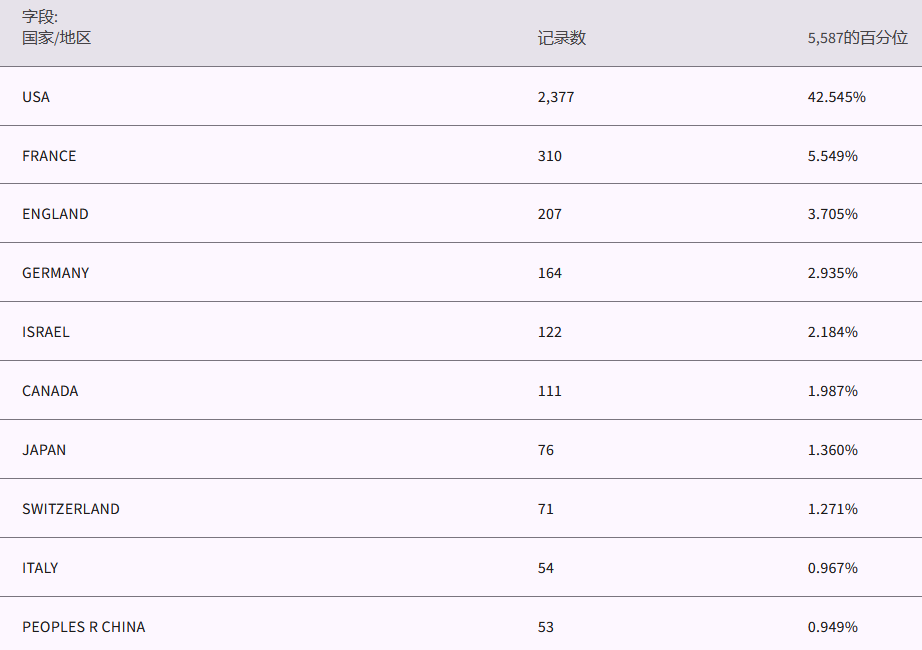This screenshot has height=650, width=922.
Task: Select the USA country row label
Action: tap(36, 97)
